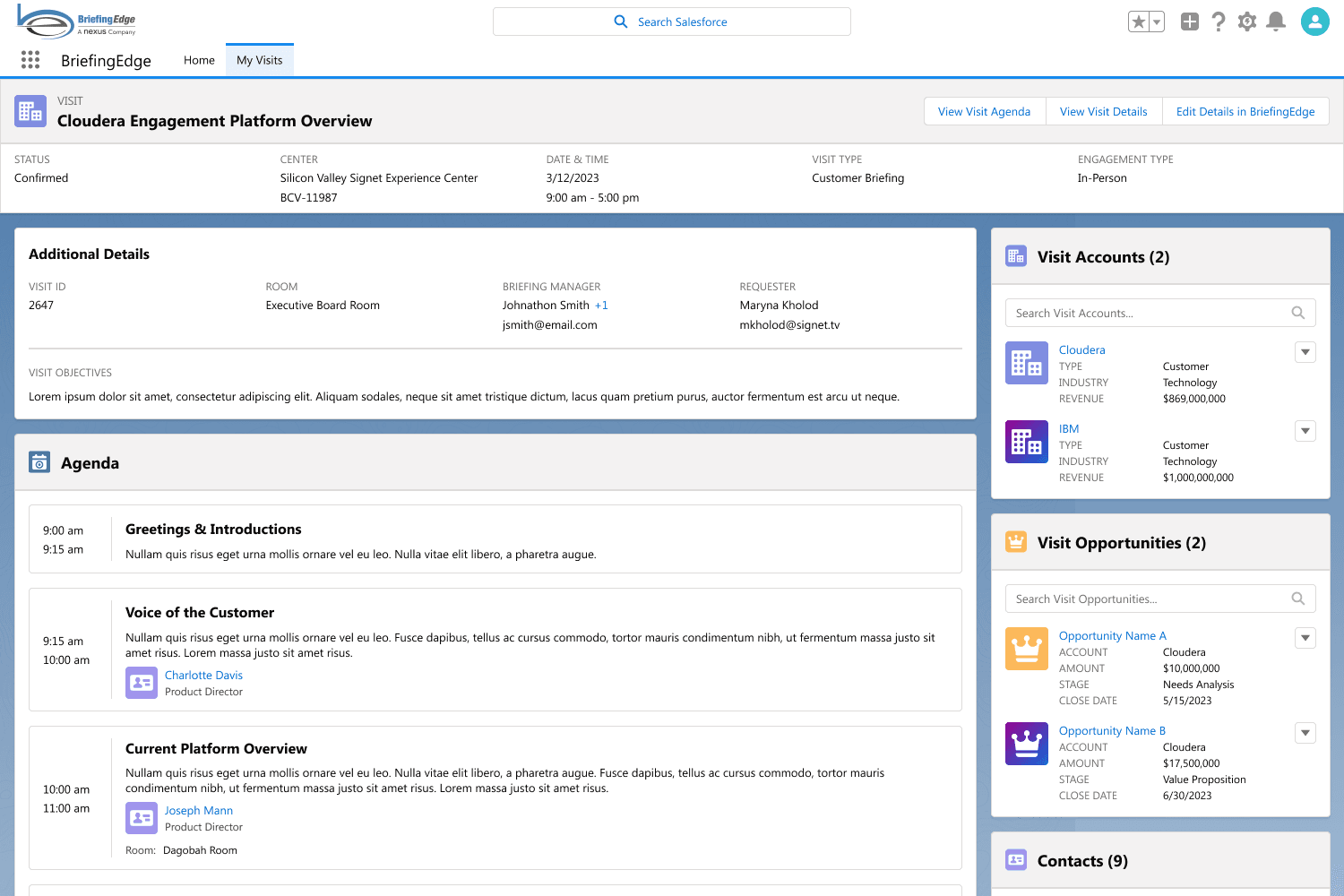Open Opportunity Name A actions dropdown
Image resolution: width=1344 pixels, height=896 pixels.
pyautogui.click(x=1305, y=638)
